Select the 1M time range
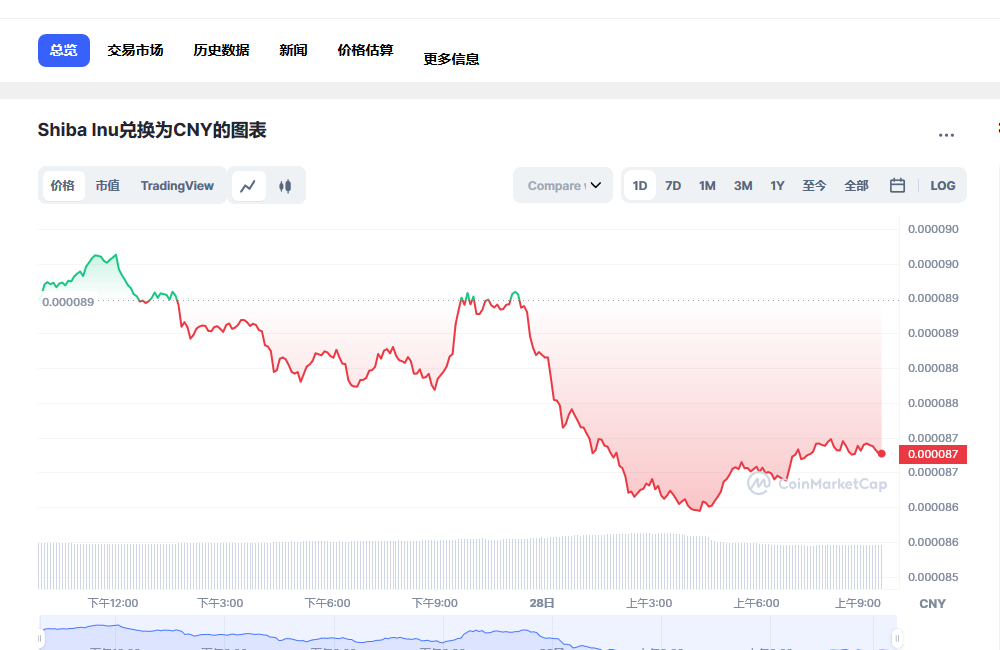1000x650 pixels. [x=707, y=186]
